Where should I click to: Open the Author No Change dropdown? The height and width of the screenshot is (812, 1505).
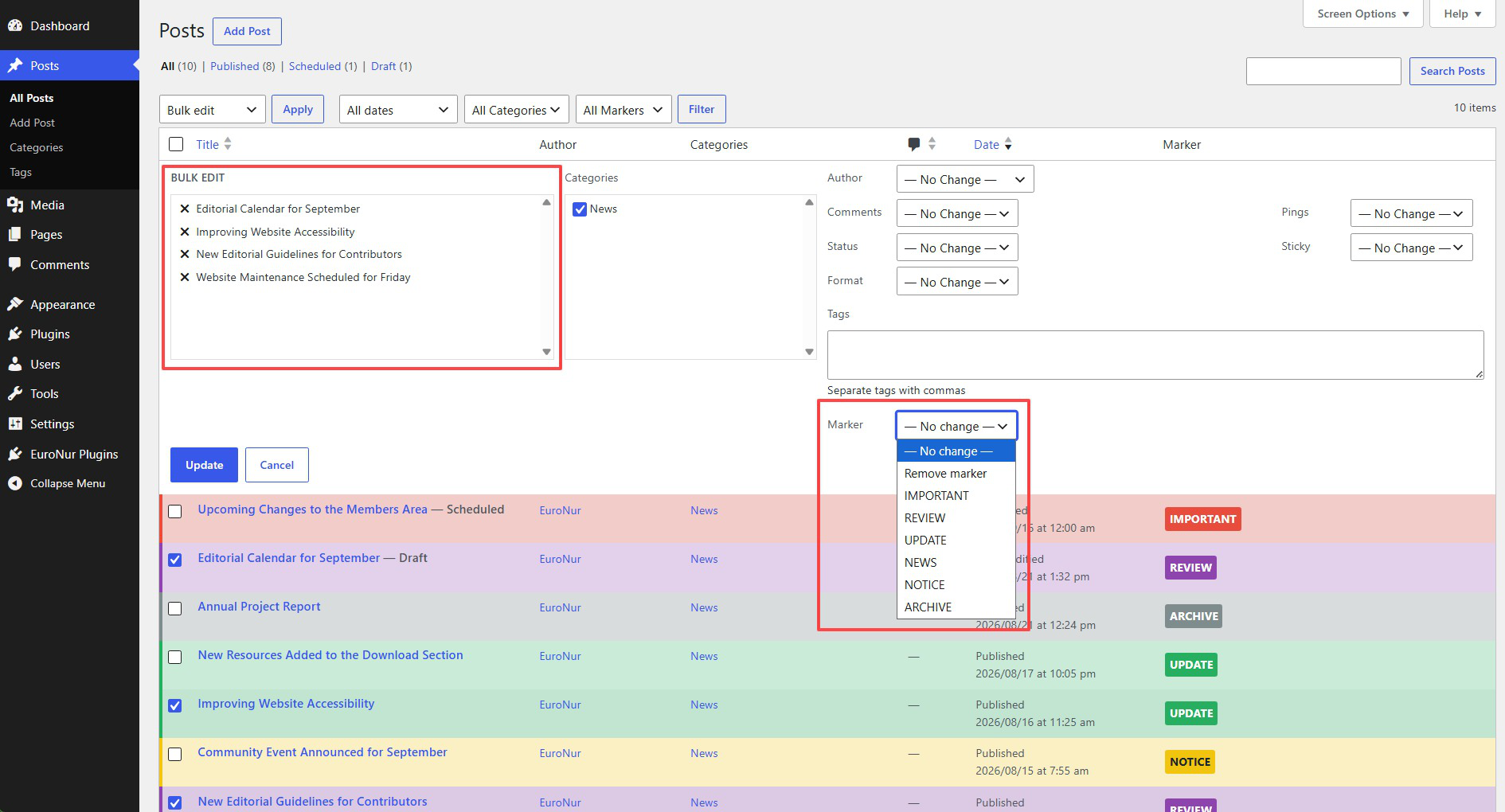965,179
